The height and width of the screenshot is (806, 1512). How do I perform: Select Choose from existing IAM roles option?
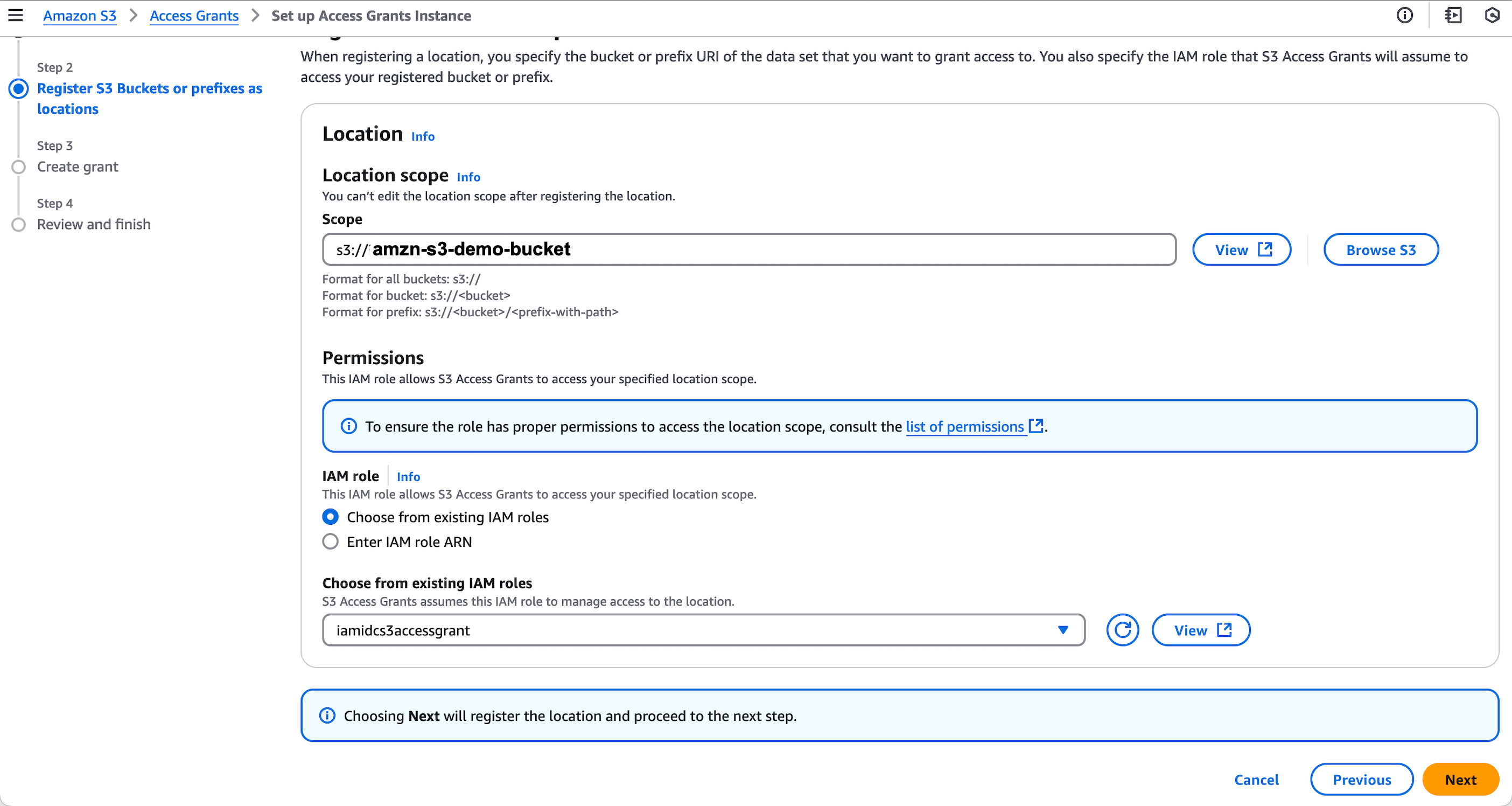point(331,516)
